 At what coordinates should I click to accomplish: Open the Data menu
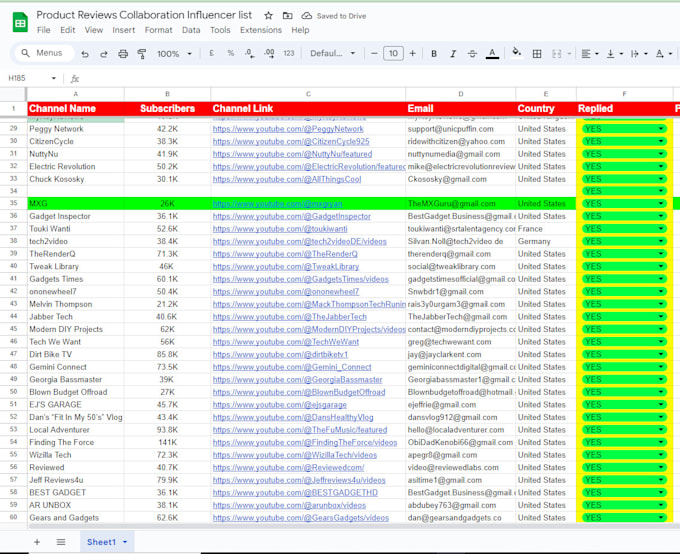click(x=191, y=30)
